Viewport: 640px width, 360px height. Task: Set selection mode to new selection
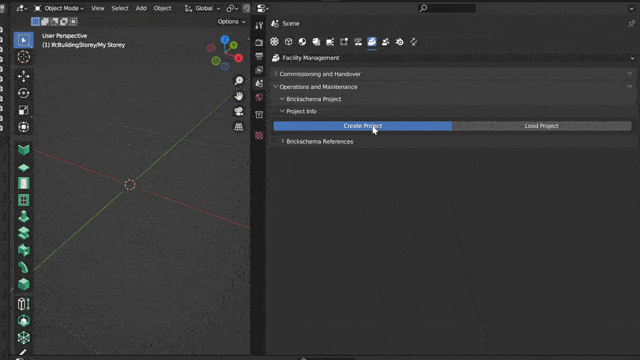point(36,22)
